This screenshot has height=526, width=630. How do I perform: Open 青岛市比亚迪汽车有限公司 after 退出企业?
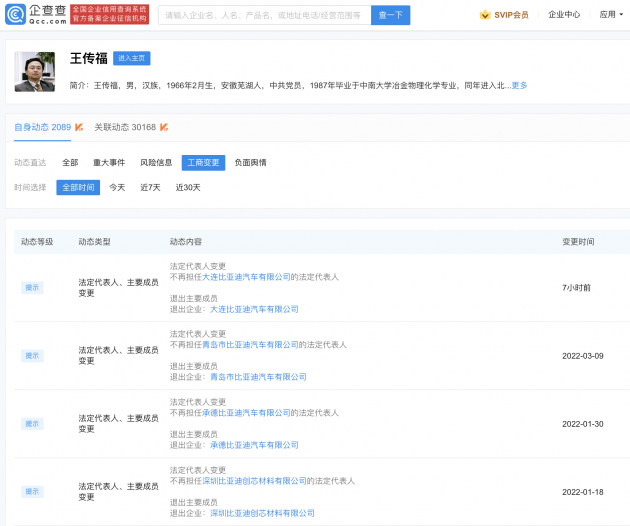tap(258, 377)
